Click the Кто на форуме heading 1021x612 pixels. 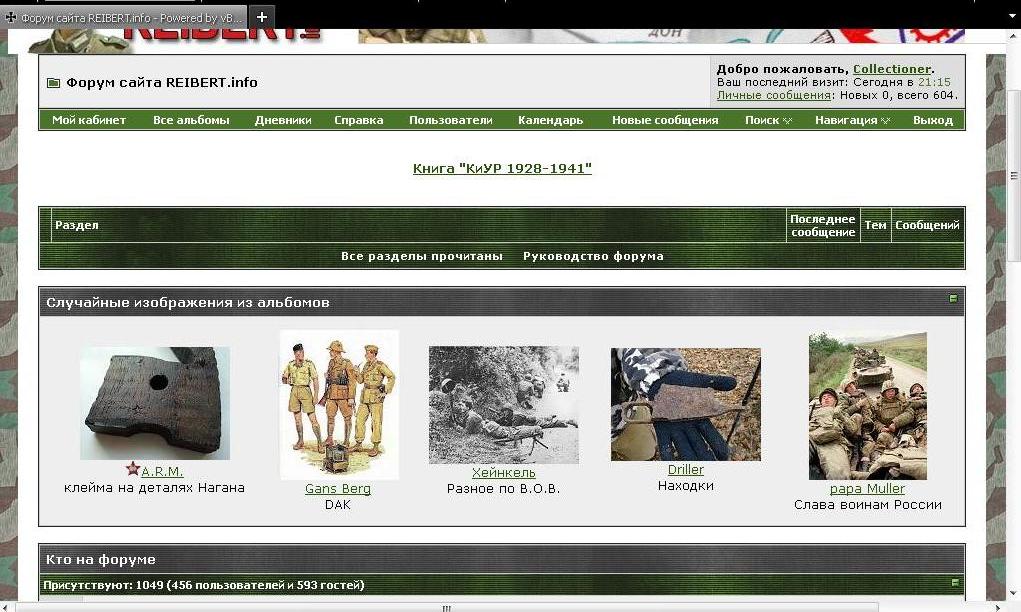point(101,559)
